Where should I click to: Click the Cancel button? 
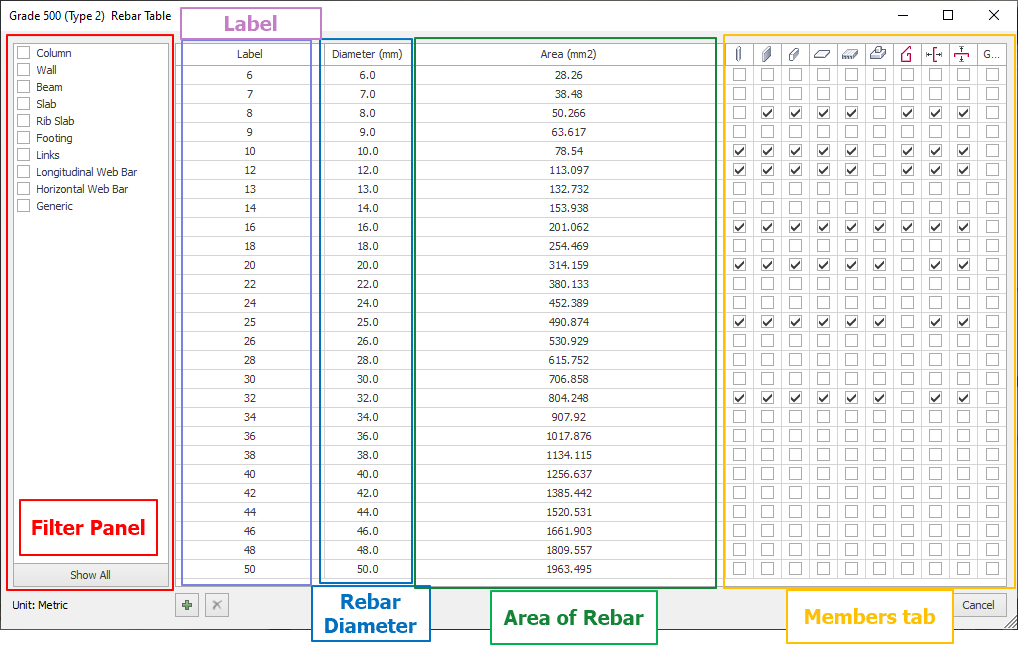[977, 605]
